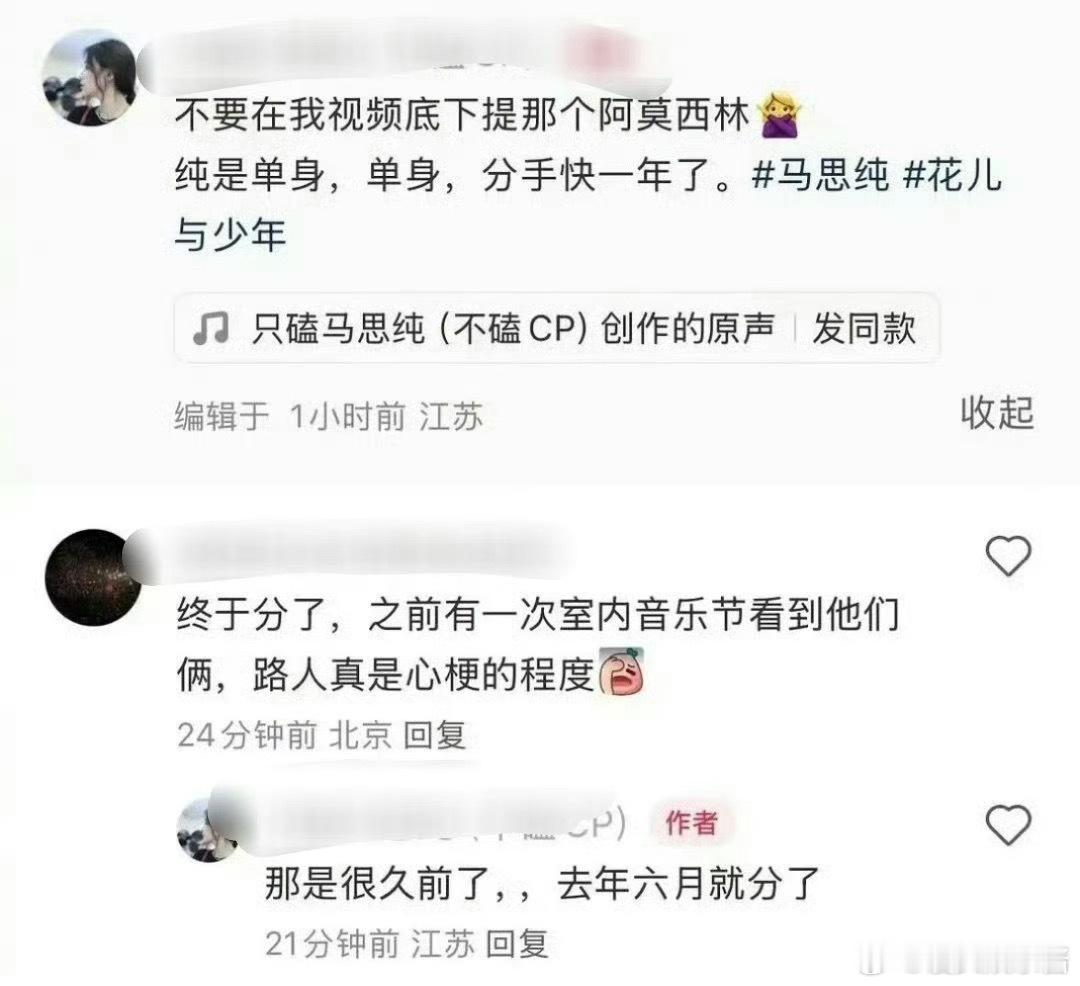
Task: Reply to the author's 21分钟前 comment
Action: click(517, 944)
